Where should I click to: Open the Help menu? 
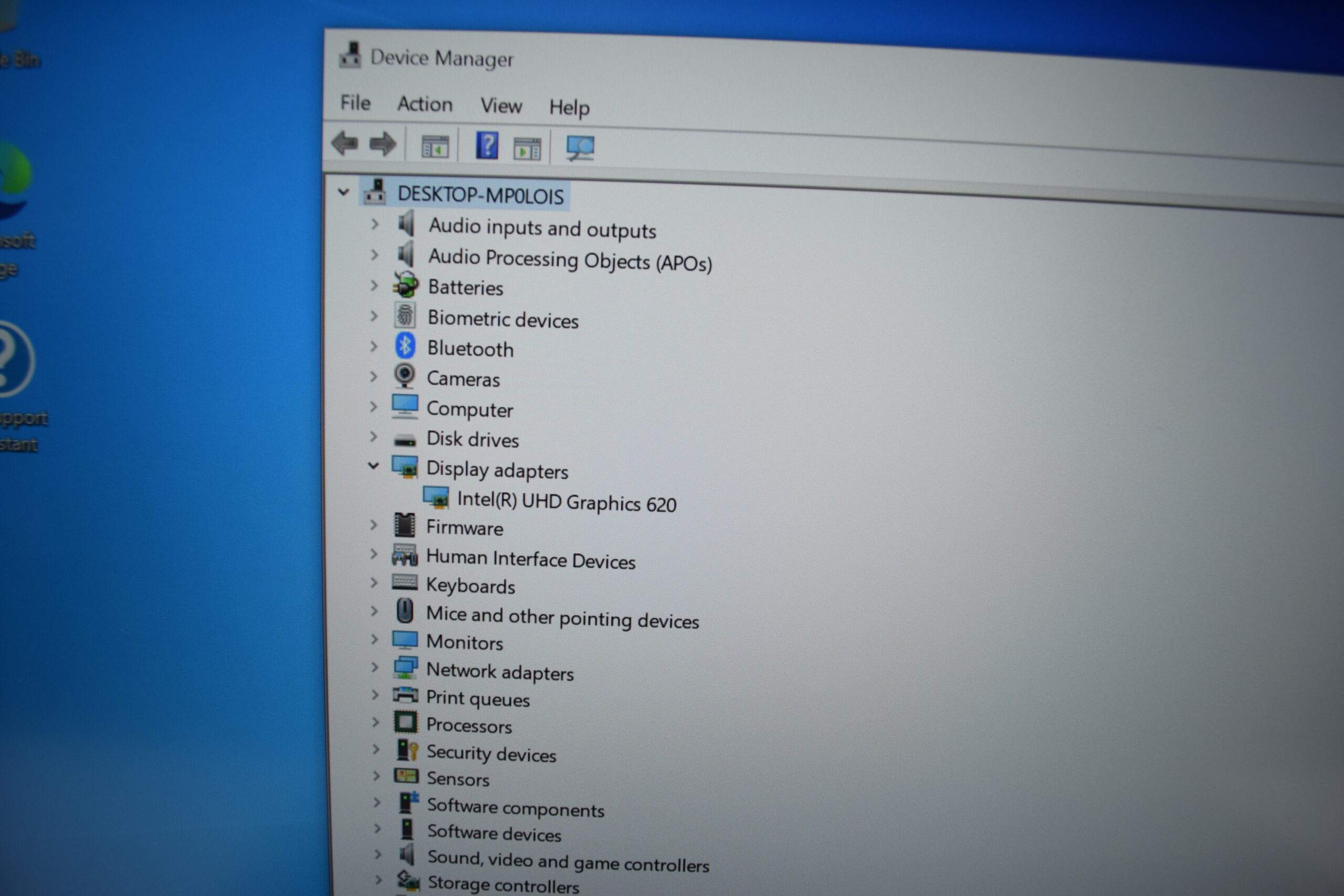point(569,108)
